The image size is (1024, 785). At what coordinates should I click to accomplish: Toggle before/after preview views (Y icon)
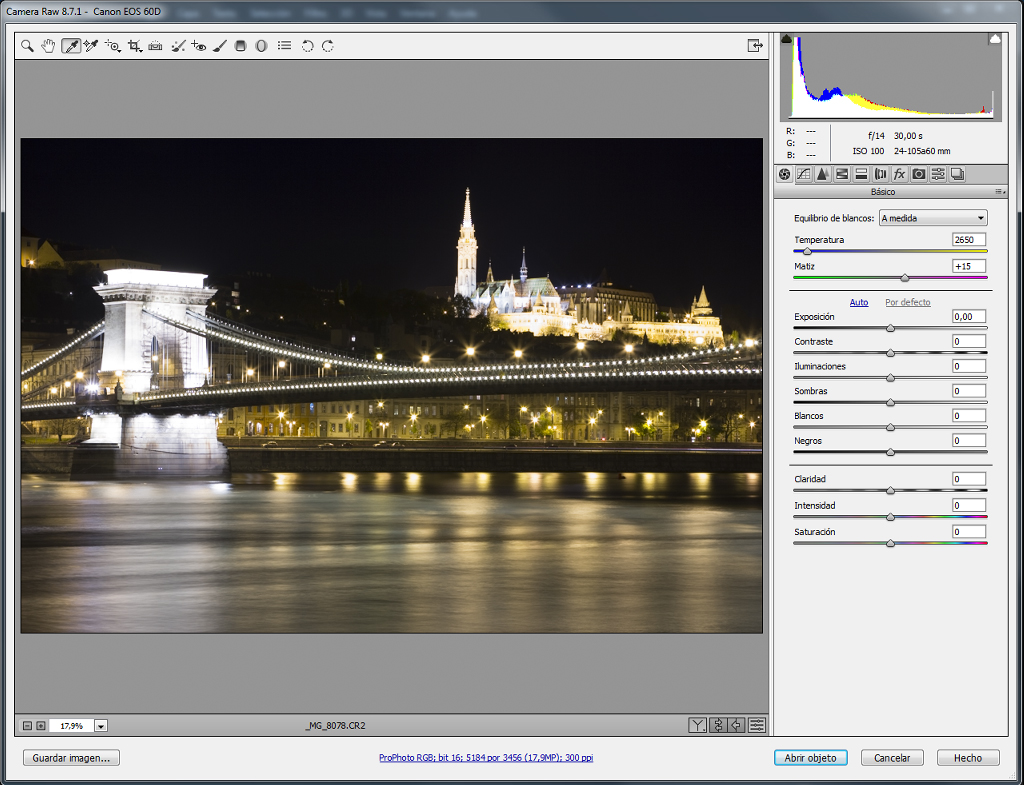click(x=697, y=725)
